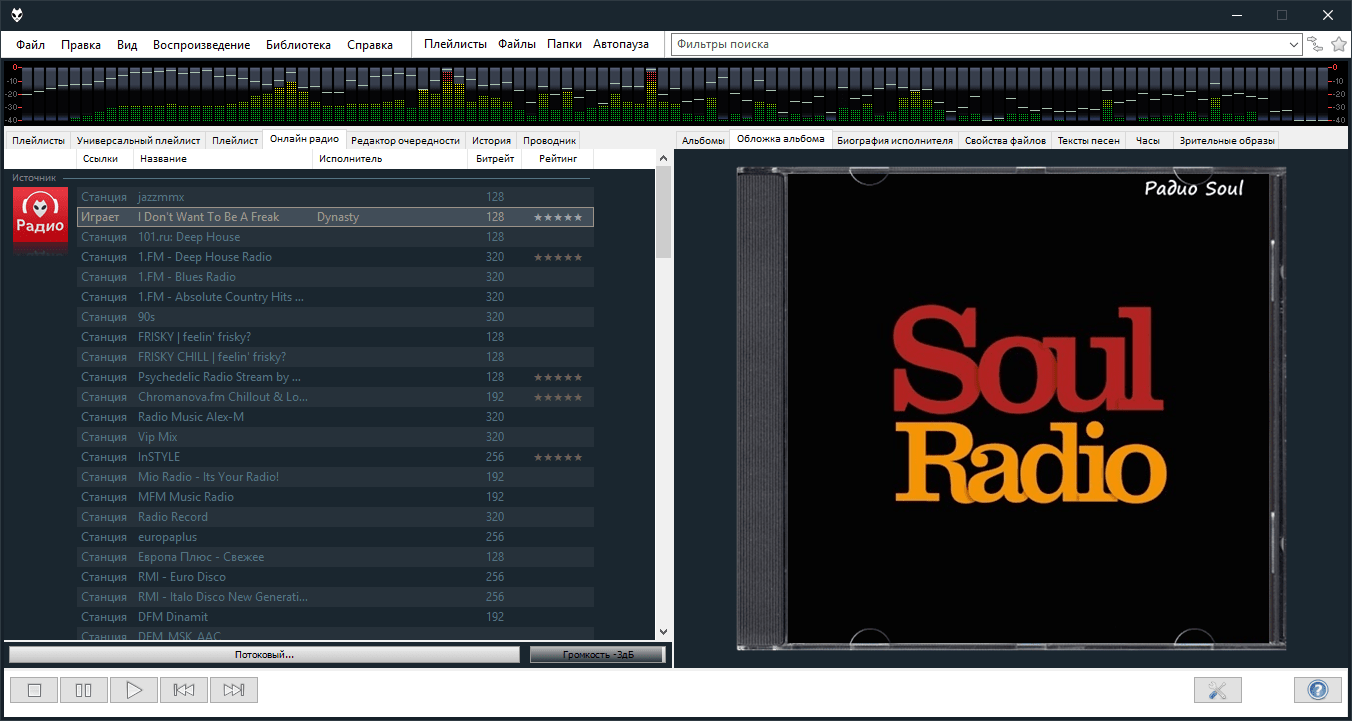
Task: Click the Автопауза toolbar button
Action: tap(620, 44)
